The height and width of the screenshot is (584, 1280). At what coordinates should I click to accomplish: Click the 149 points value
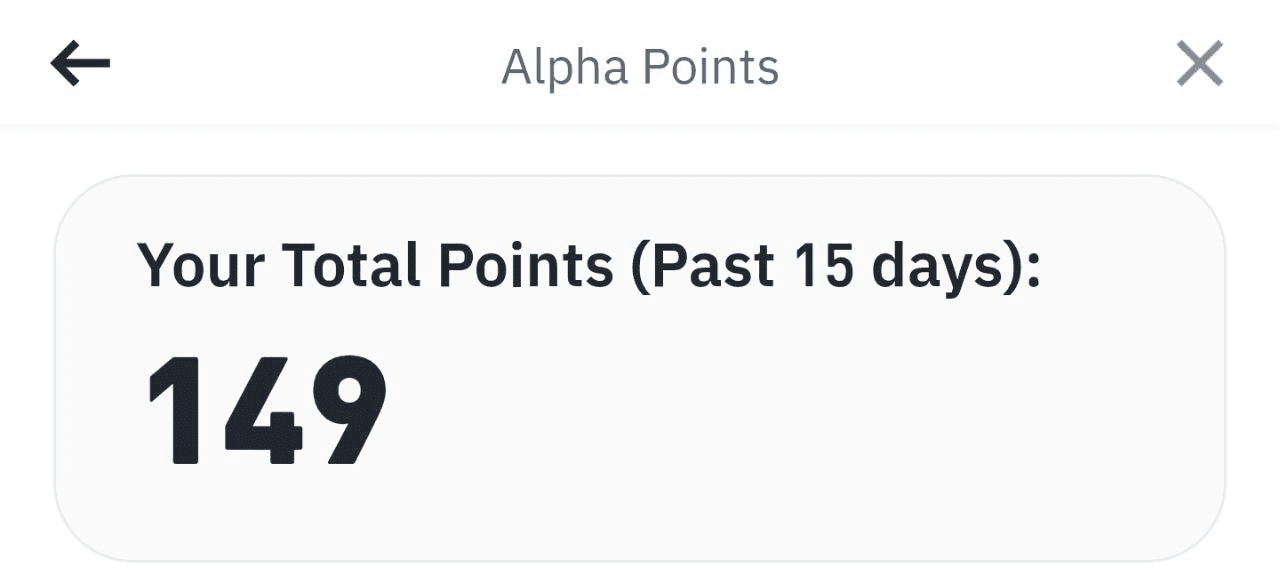point(267,410)
